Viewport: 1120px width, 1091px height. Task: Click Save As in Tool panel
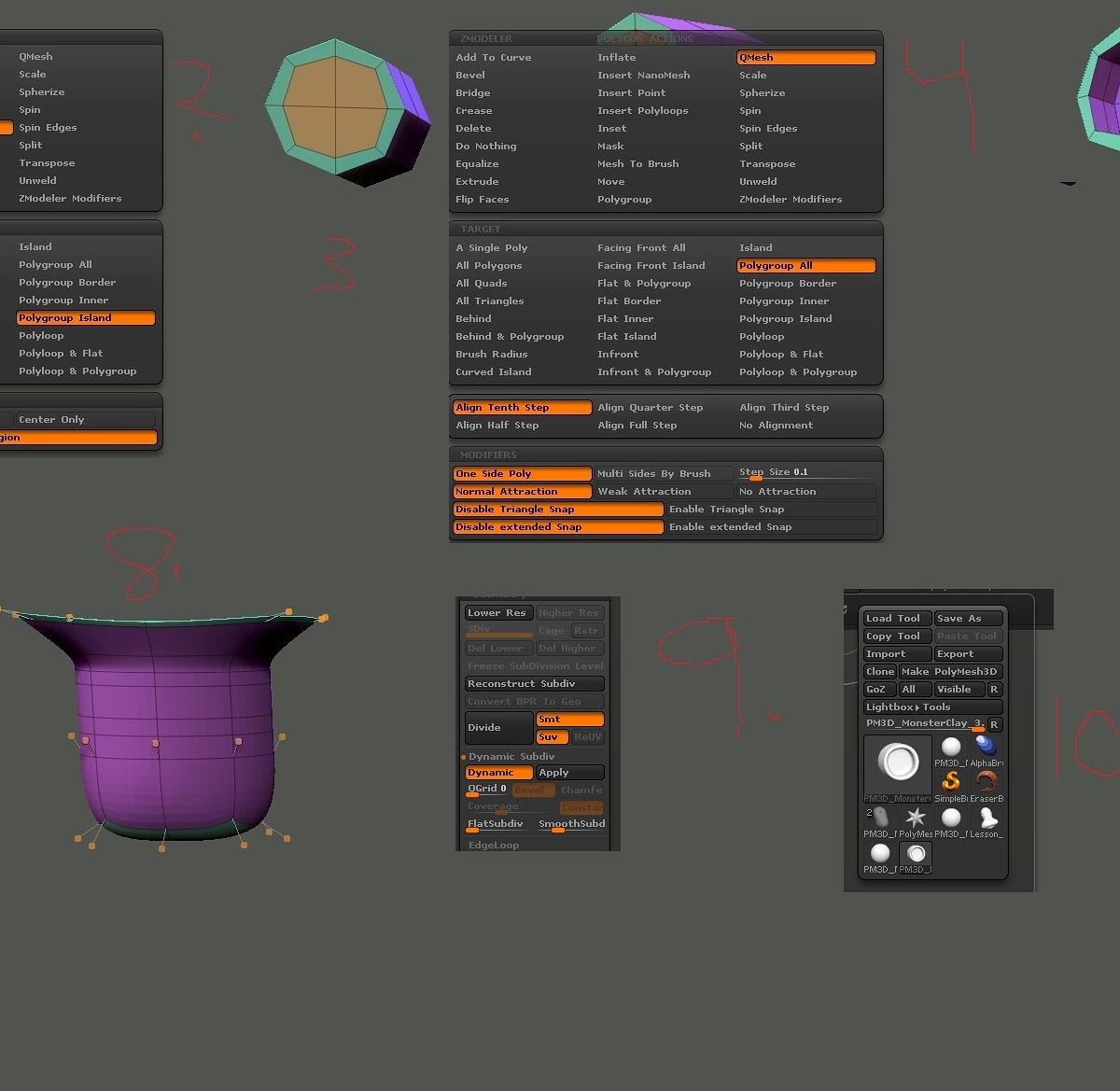point(968,619)
